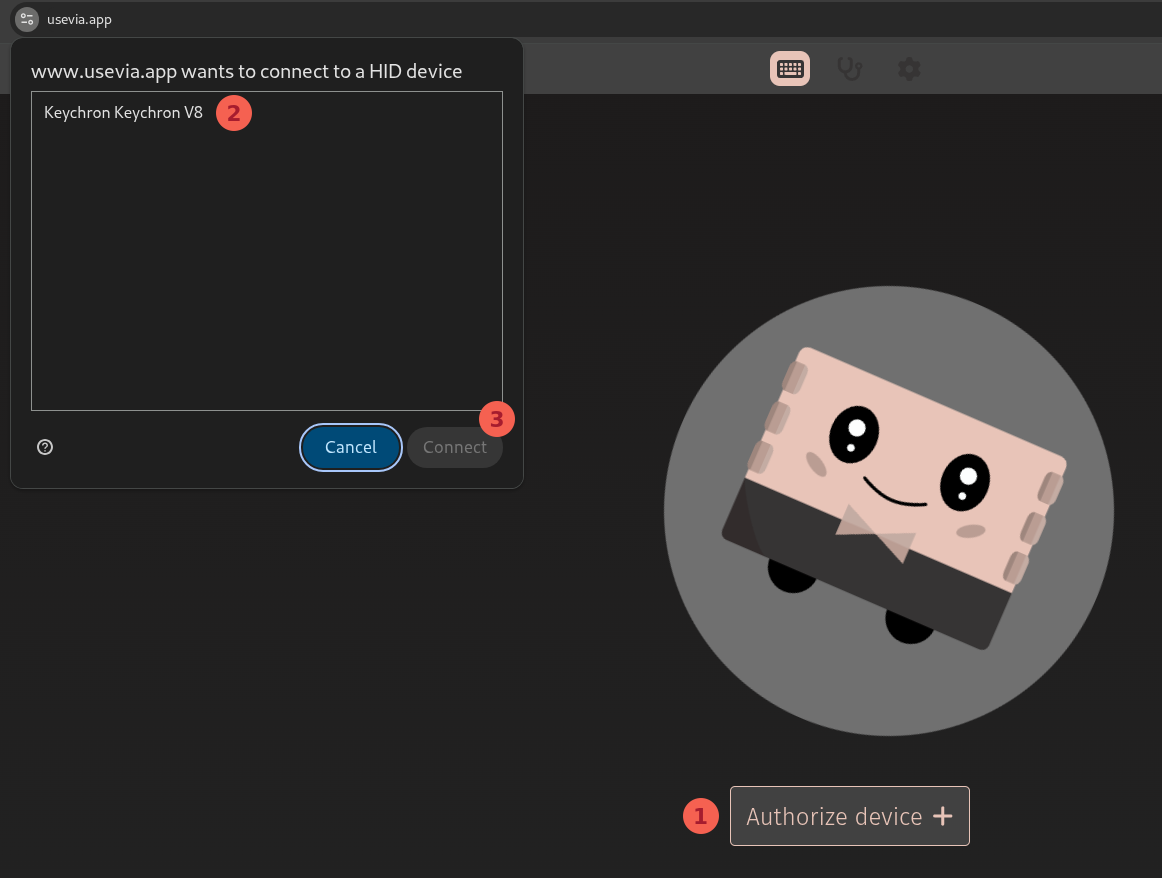1162x878 pixels.
Task: Select Keychron Keychron V8 from the device list
Action: click(123, 113)
